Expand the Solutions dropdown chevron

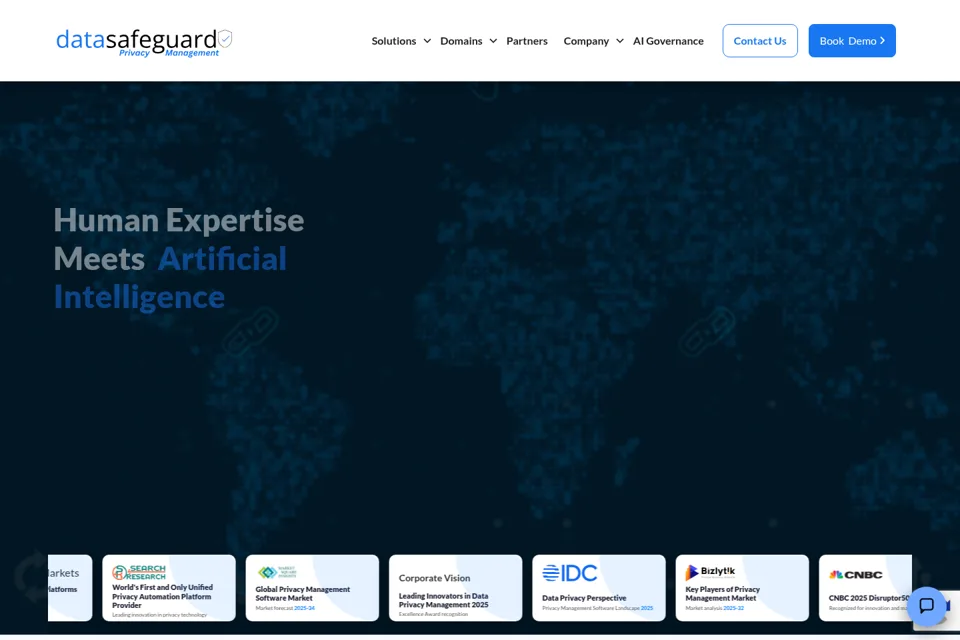(427, 41)
